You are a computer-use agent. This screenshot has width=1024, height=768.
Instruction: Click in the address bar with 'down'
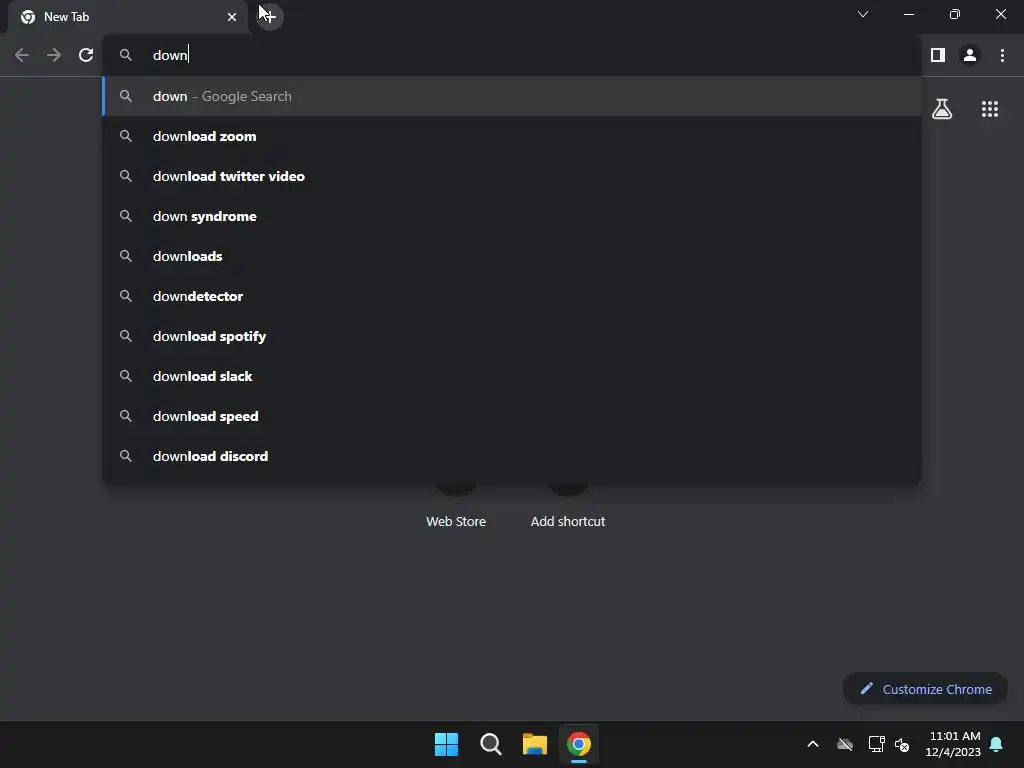(x=512, y=55)
